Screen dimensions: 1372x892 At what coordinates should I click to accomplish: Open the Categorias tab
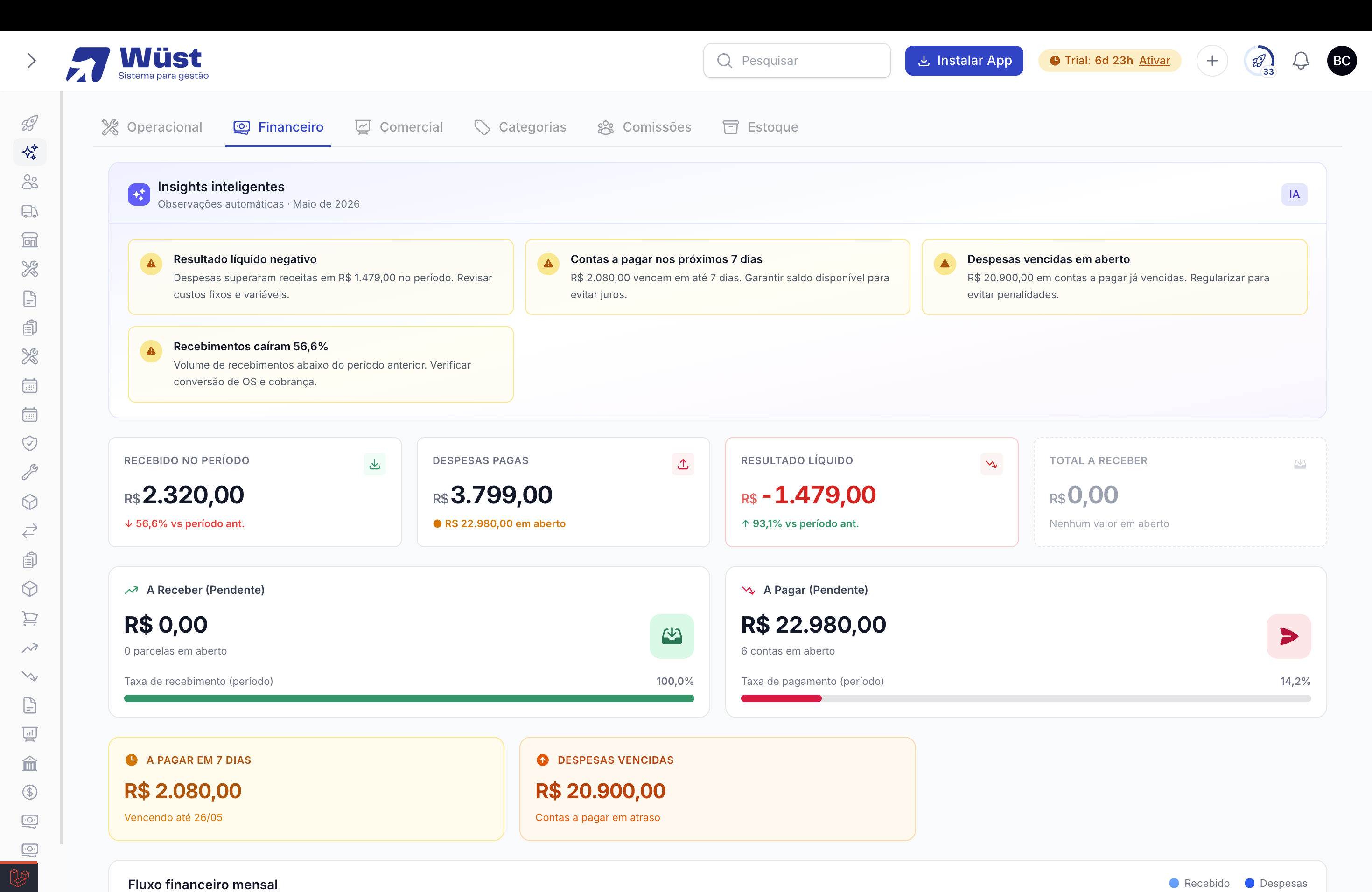pyautogui.click(x=520, y=127)
